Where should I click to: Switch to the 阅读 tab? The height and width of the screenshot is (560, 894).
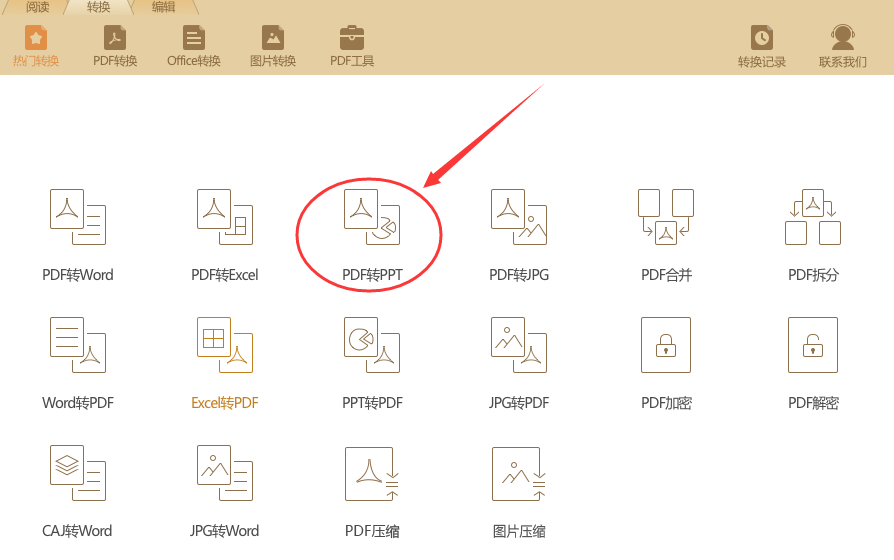click(x=38, y=7)
